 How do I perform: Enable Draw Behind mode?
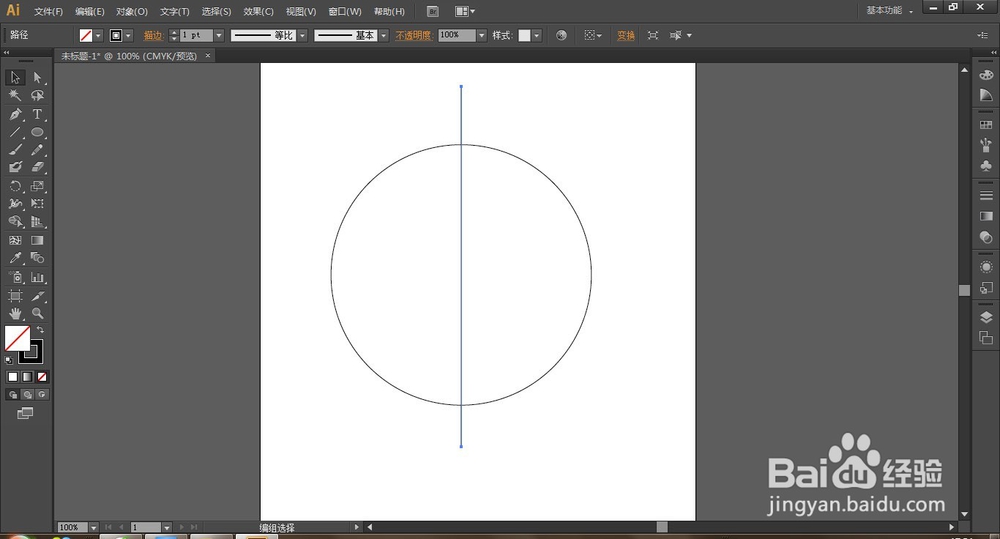tap(27, 395)
